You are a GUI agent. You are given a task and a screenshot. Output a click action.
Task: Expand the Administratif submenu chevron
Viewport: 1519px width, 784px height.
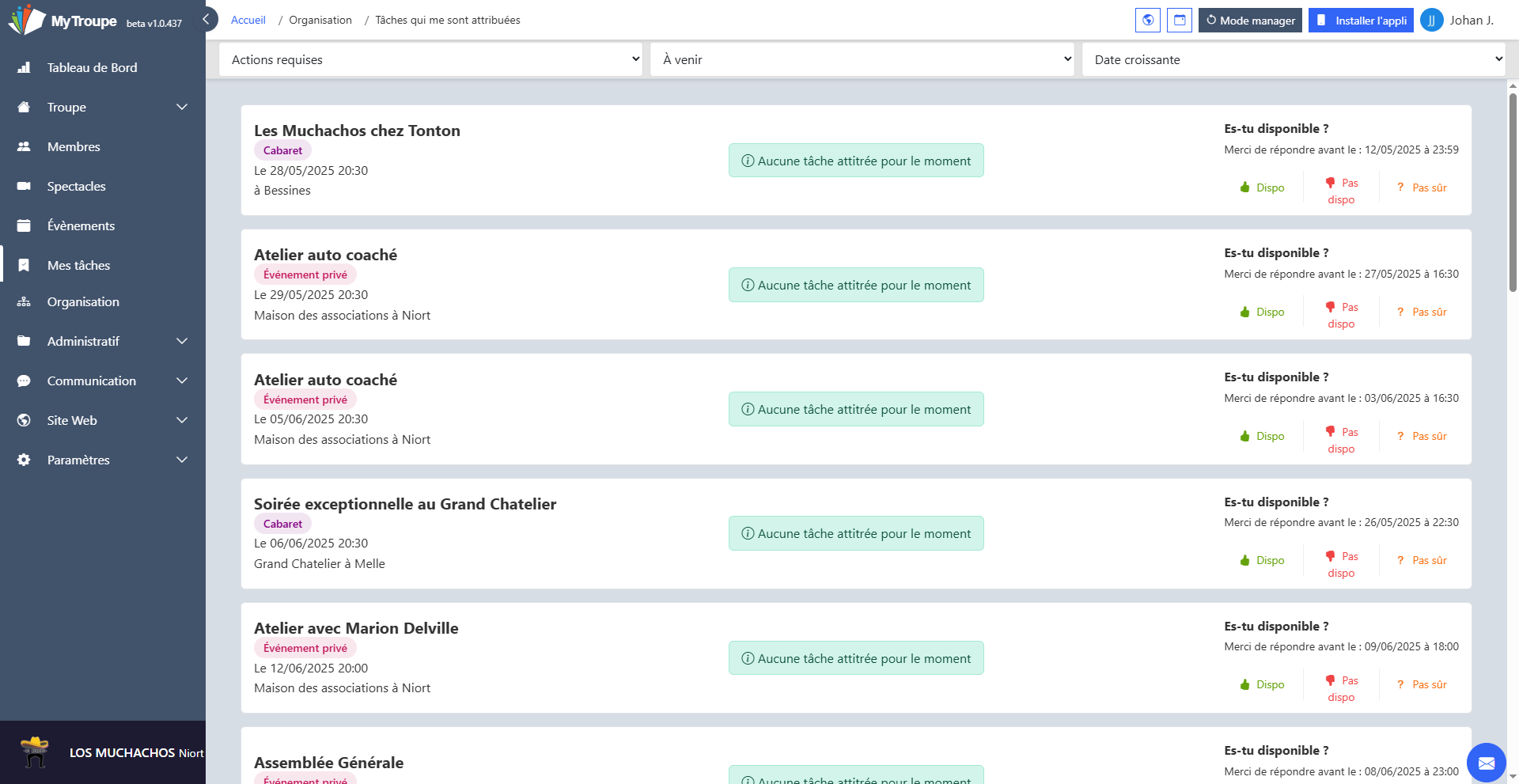tap(182, 341)
